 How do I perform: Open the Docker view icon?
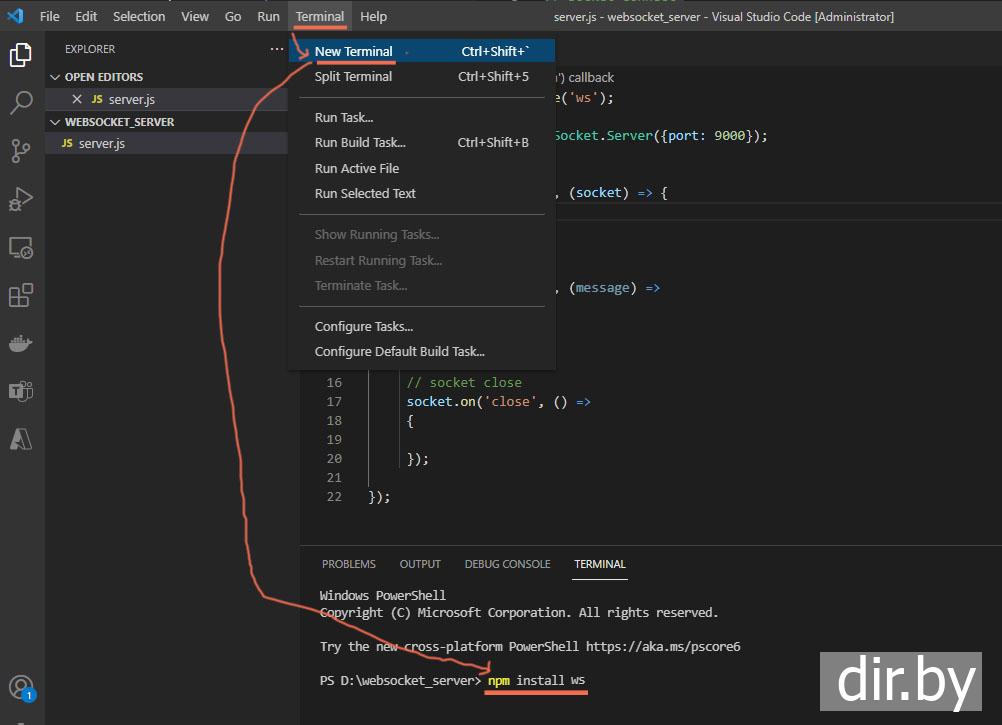pyautogui.click(x=21, y=344)
